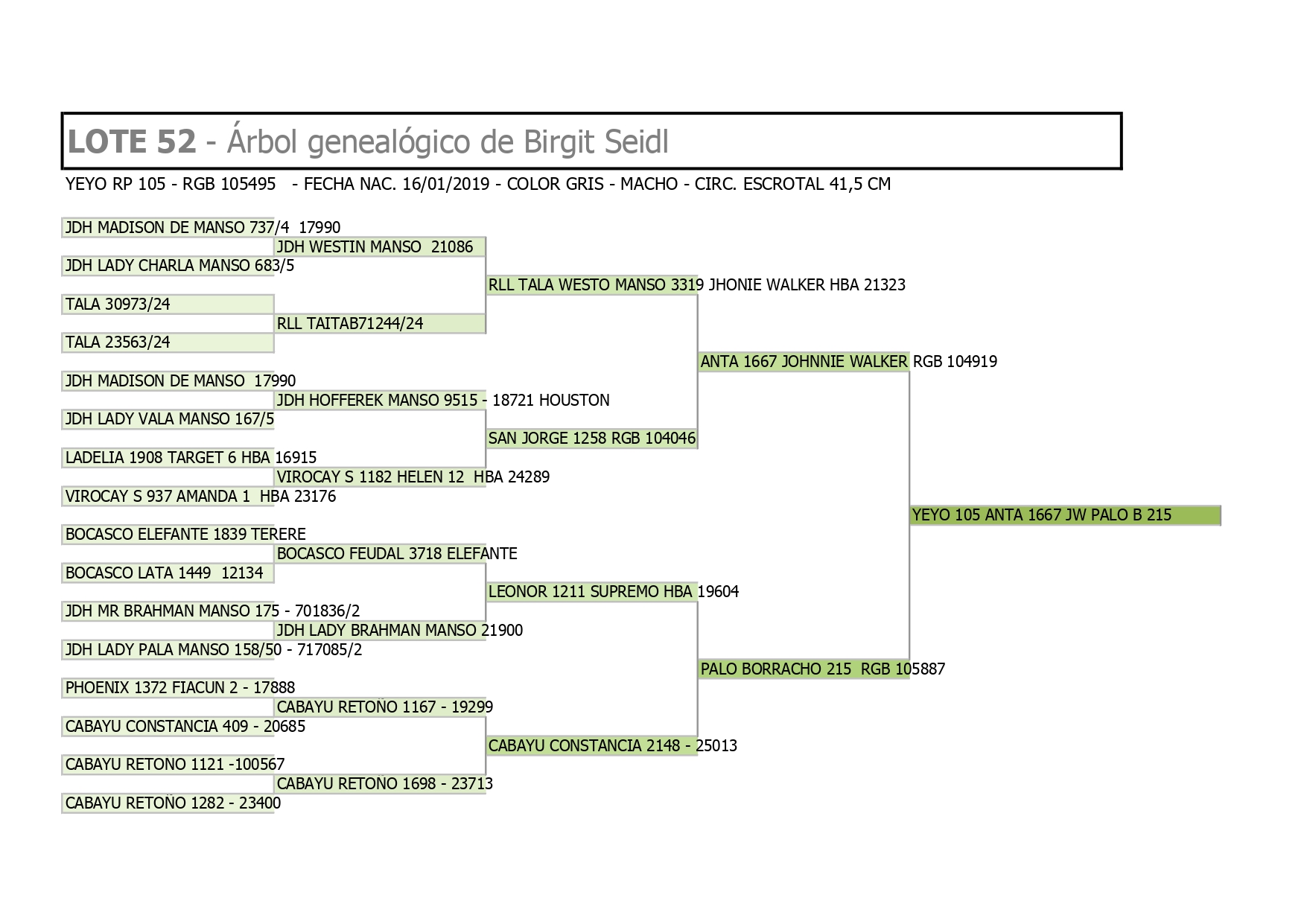Click CABAYU CONSTANCIA 2148 entry
The image size is (1307, 924).
pyautogui.click(x=591, y=746)
